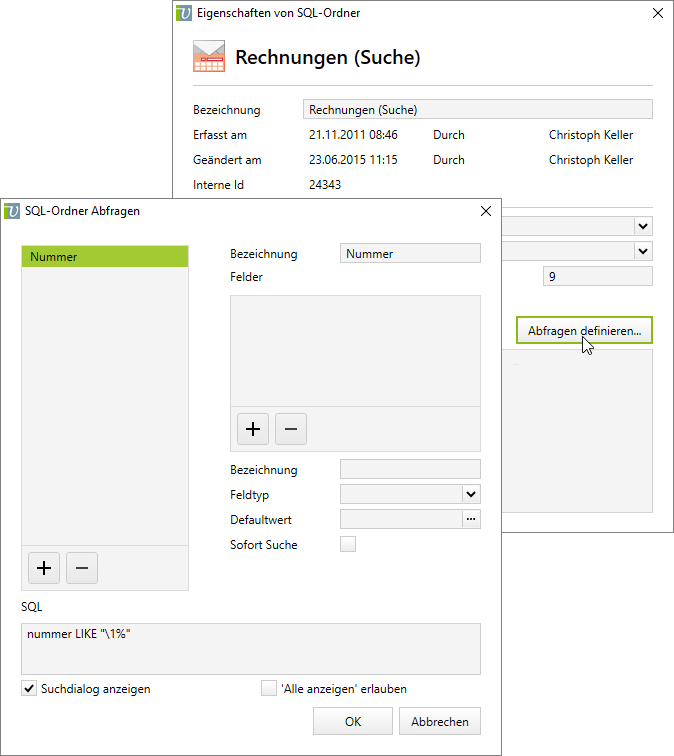Remove the selected query with the minus button under the list
674x756 pixels.
[82, 568]
